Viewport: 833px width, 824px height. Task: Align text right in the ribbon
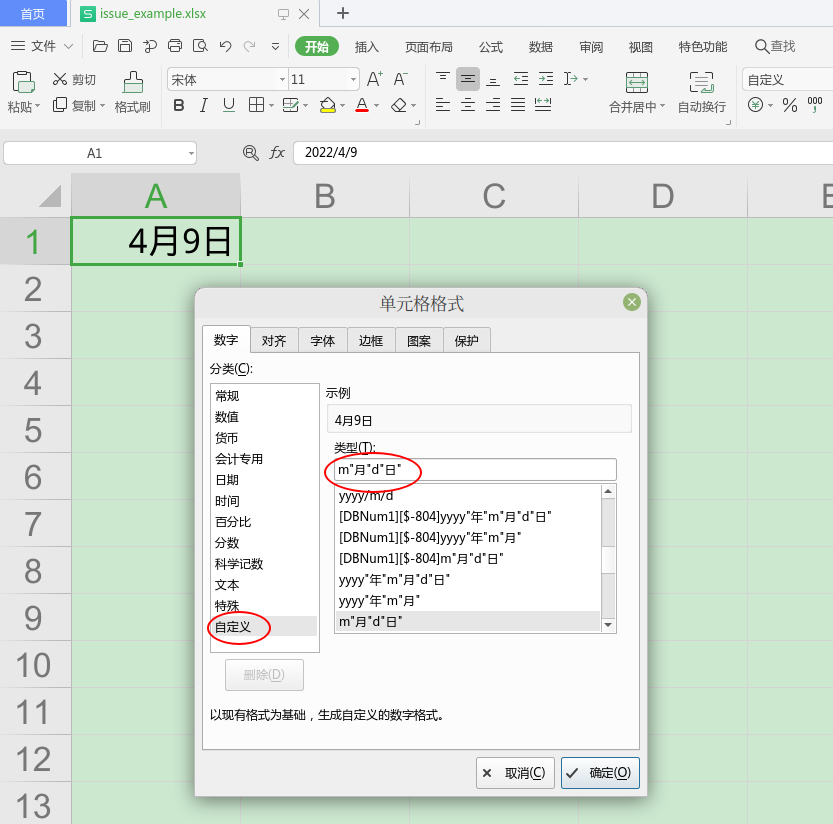tap(493, 105)
